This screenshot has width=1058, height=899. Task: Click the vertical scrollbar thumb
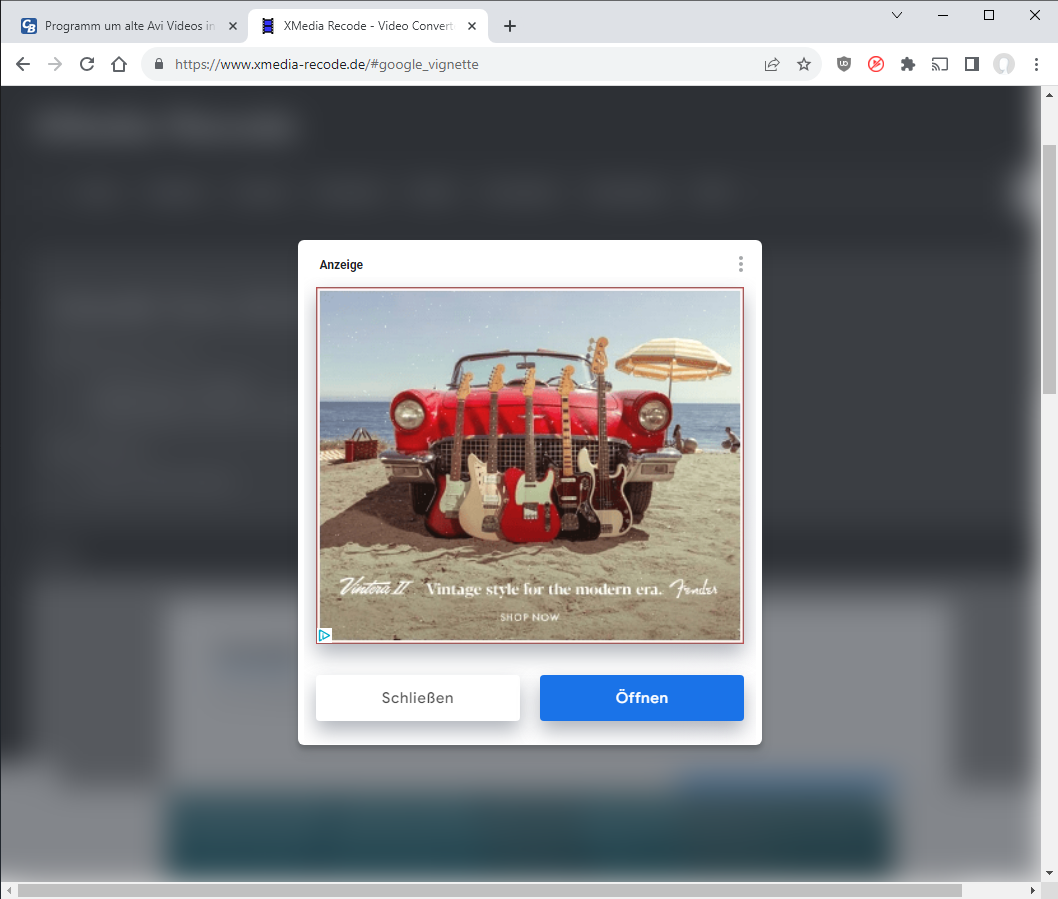coord(1049,269)
